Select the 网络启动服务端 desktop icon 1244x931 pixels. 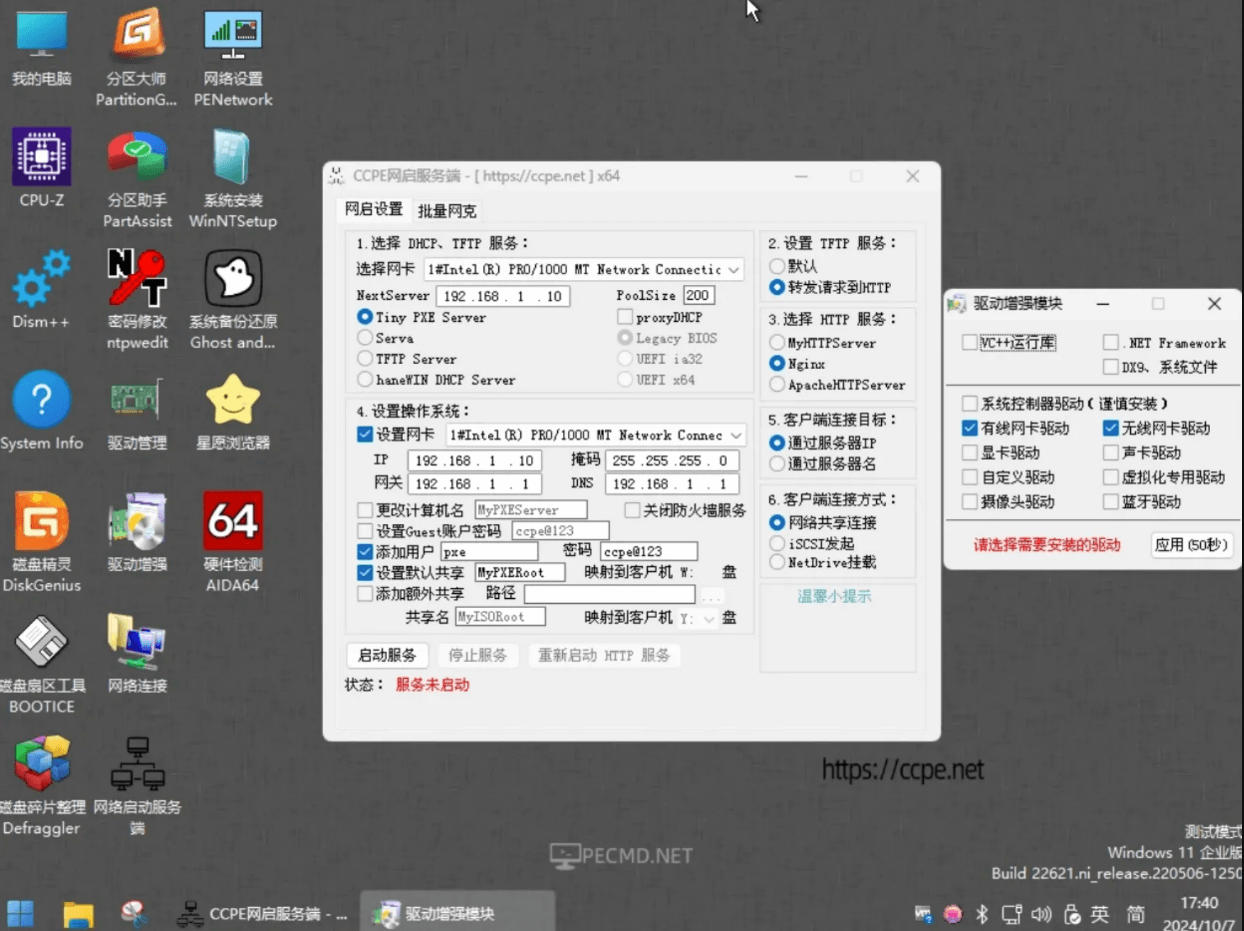coord(137,786)
